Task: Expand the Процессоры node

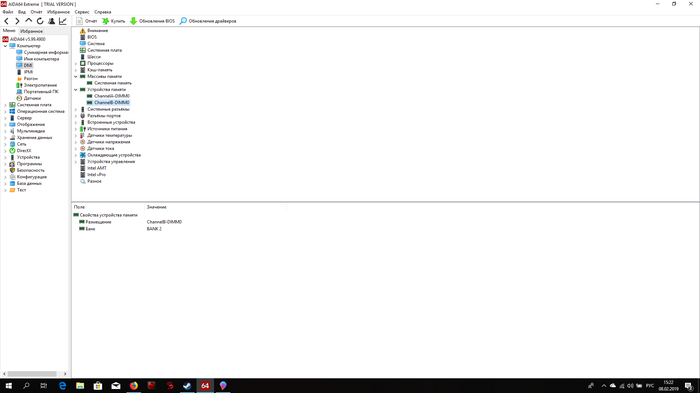Action: point(76,63)
